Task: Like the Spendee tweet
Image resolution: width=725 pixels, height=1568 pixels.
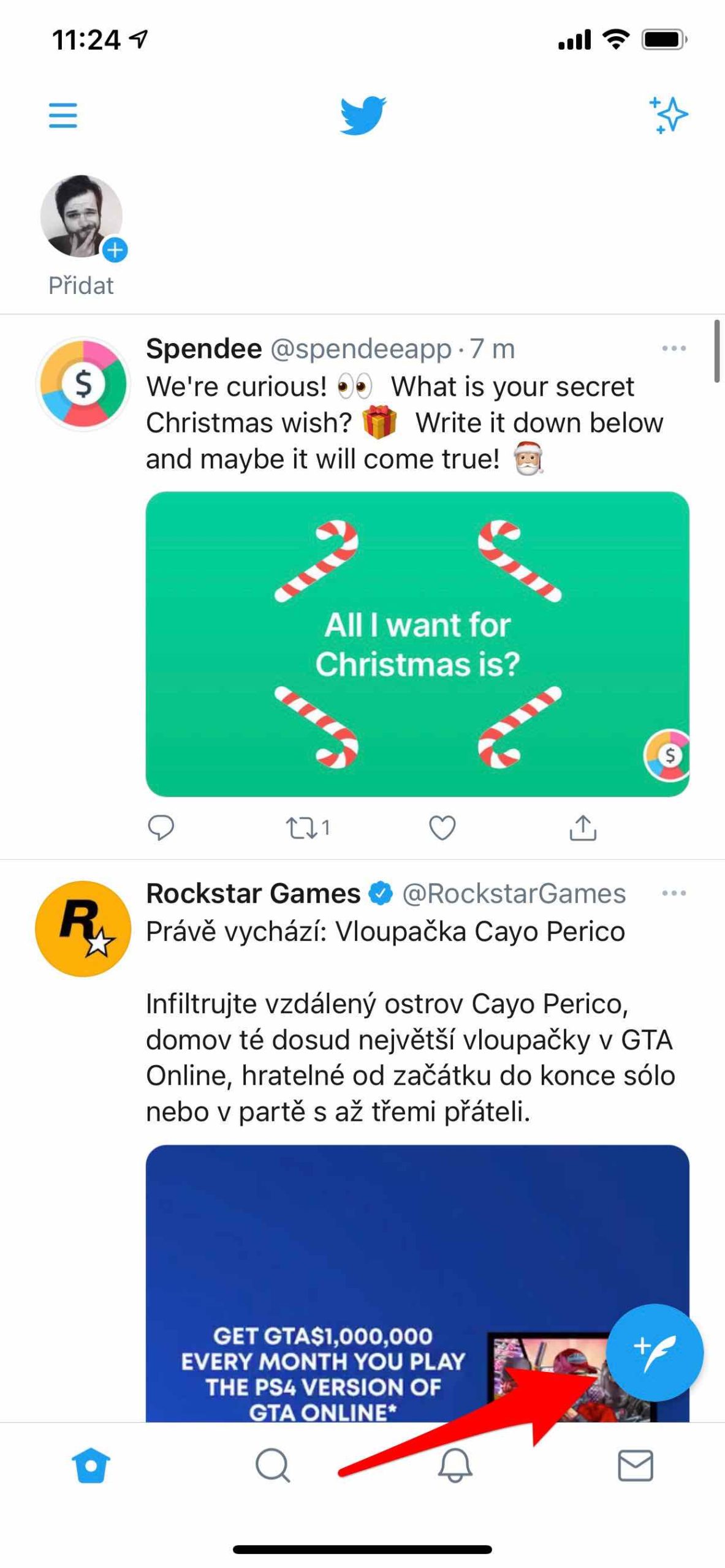Action: pyautogui.click(x=442, y=828)
